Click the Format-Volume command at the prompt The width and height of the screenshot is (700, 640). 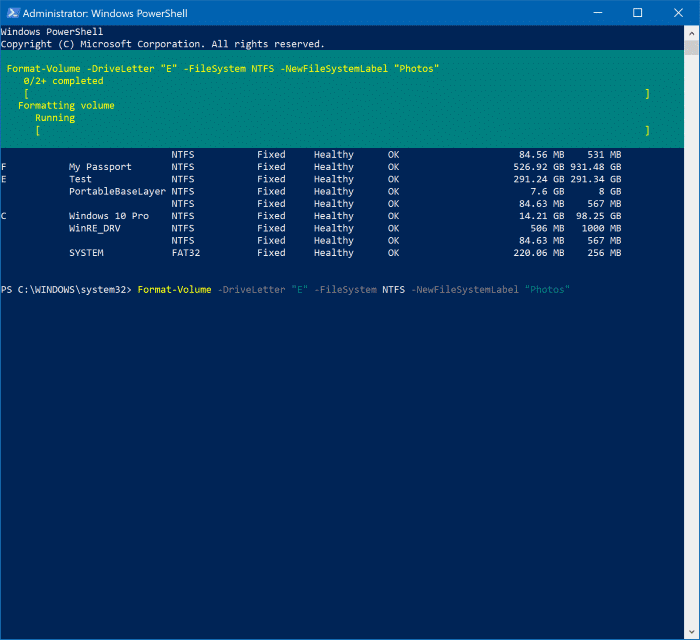point(175,290)
